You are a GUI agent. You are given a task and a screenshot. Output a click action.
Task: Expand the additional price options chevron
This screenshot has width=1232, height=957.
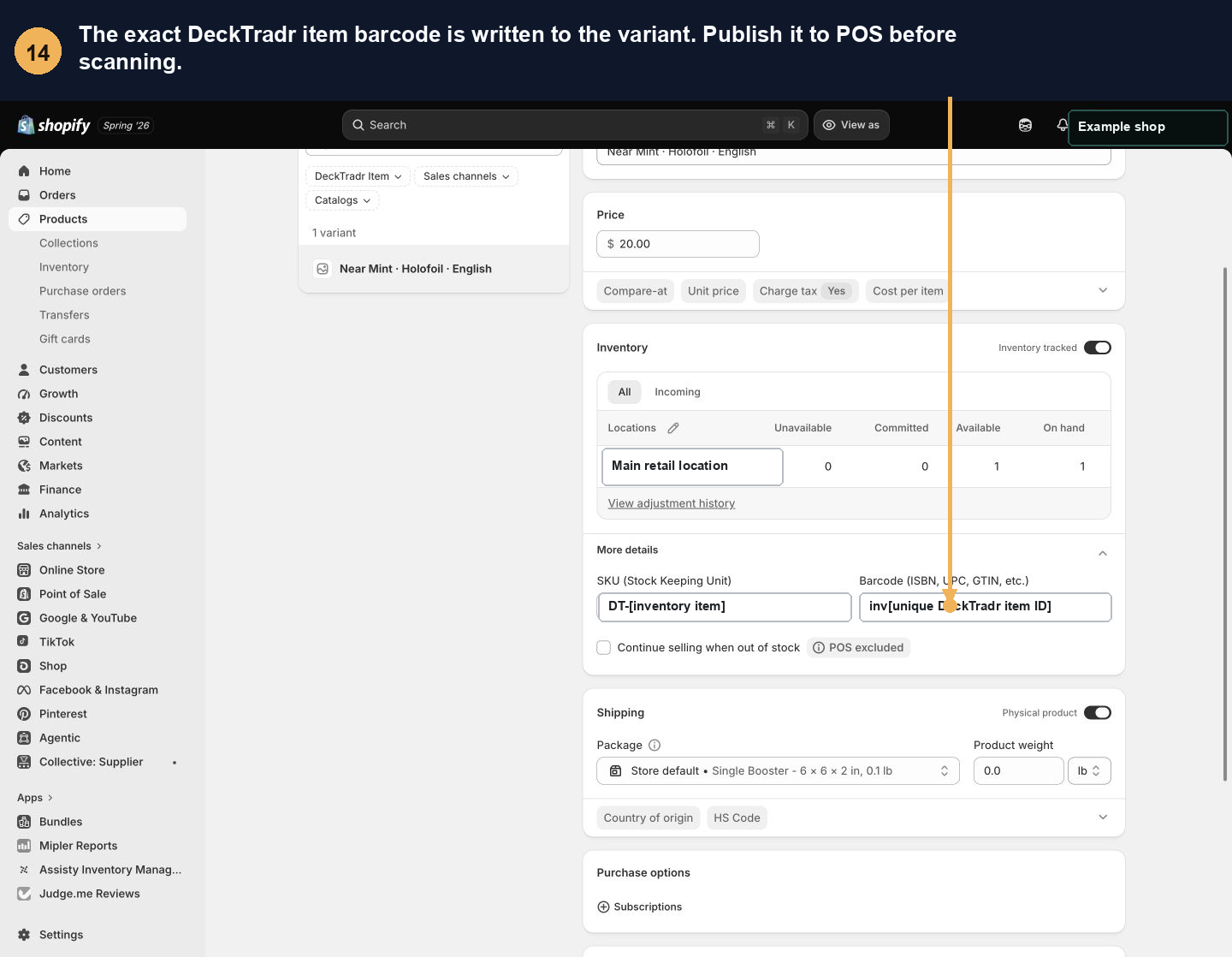coord(1103,291)
